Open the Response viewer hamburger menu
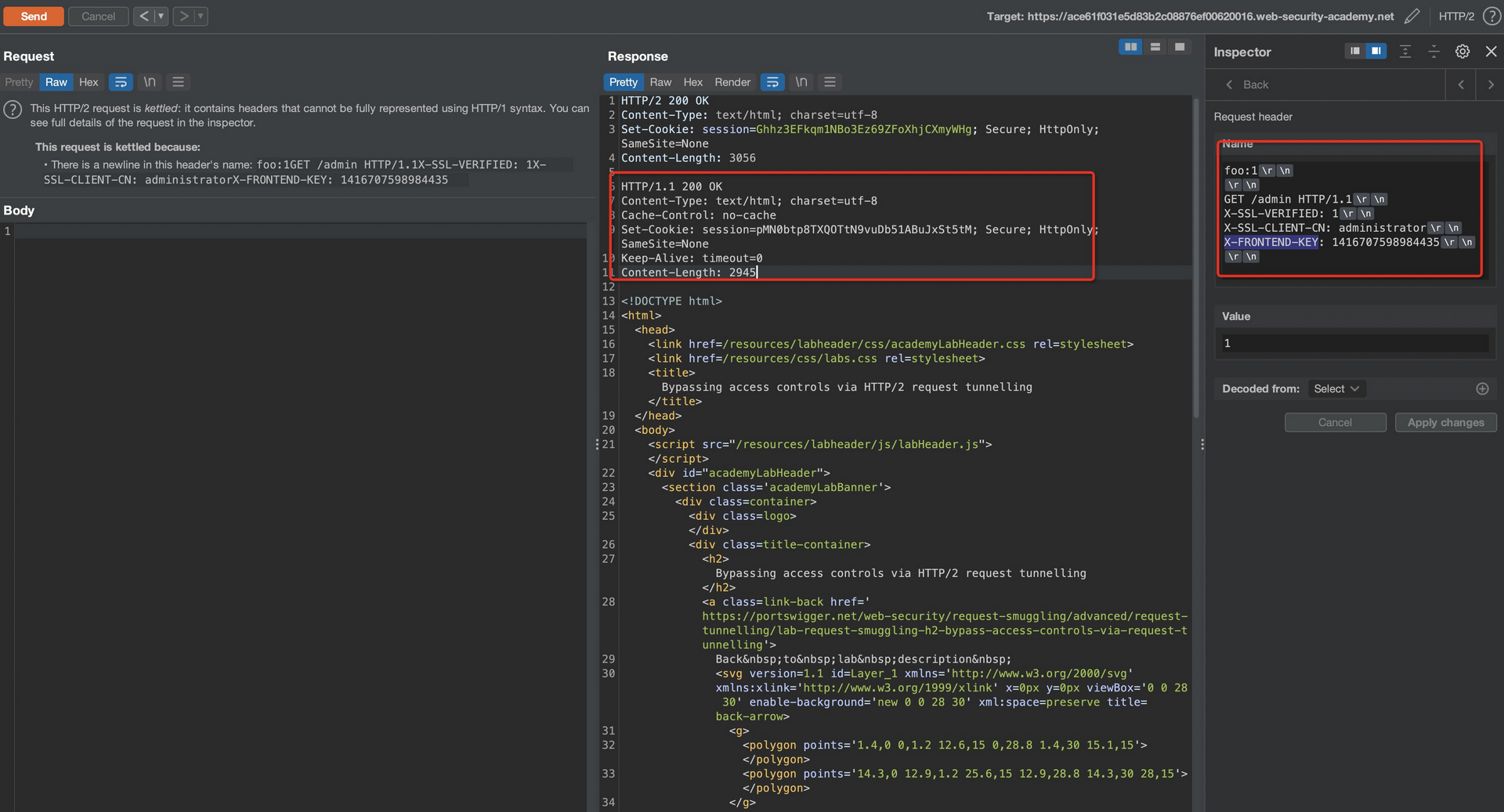This screenshot has width=1504, height=812. tap(830, 82)
